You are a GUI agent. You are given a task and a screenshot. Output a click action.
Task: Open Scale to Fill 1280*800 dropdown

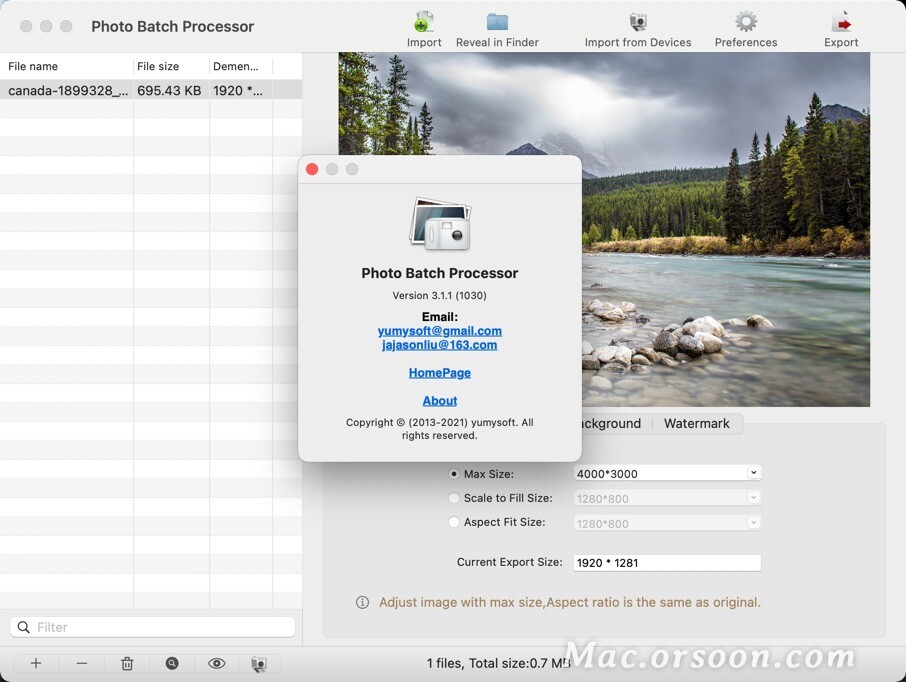pyautogui.click(x=753, y=498)
